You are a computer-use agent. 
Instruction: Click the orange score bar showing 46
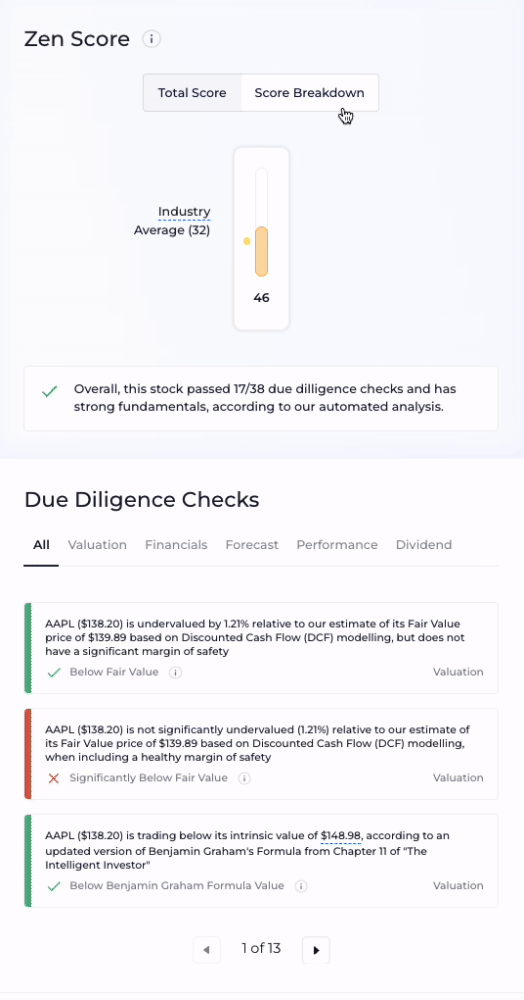[261, 251]
